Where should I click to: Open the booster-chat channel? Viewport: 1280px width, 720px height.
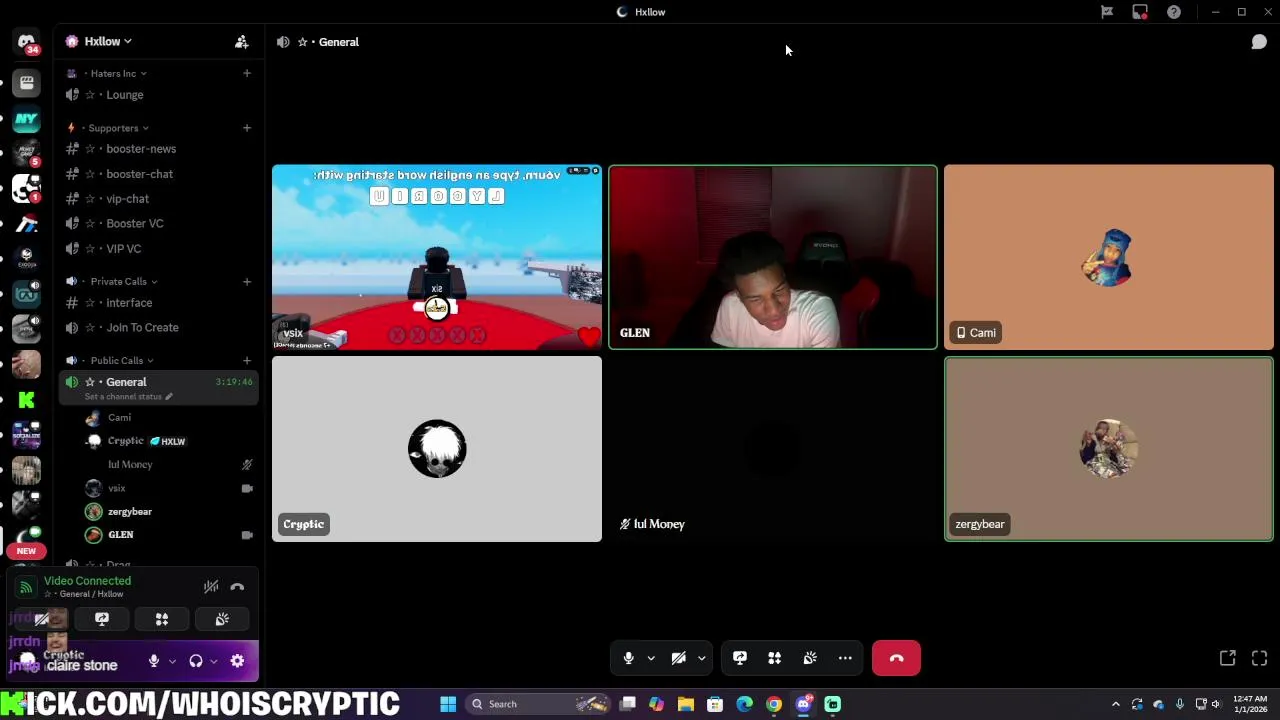point(159,174)
